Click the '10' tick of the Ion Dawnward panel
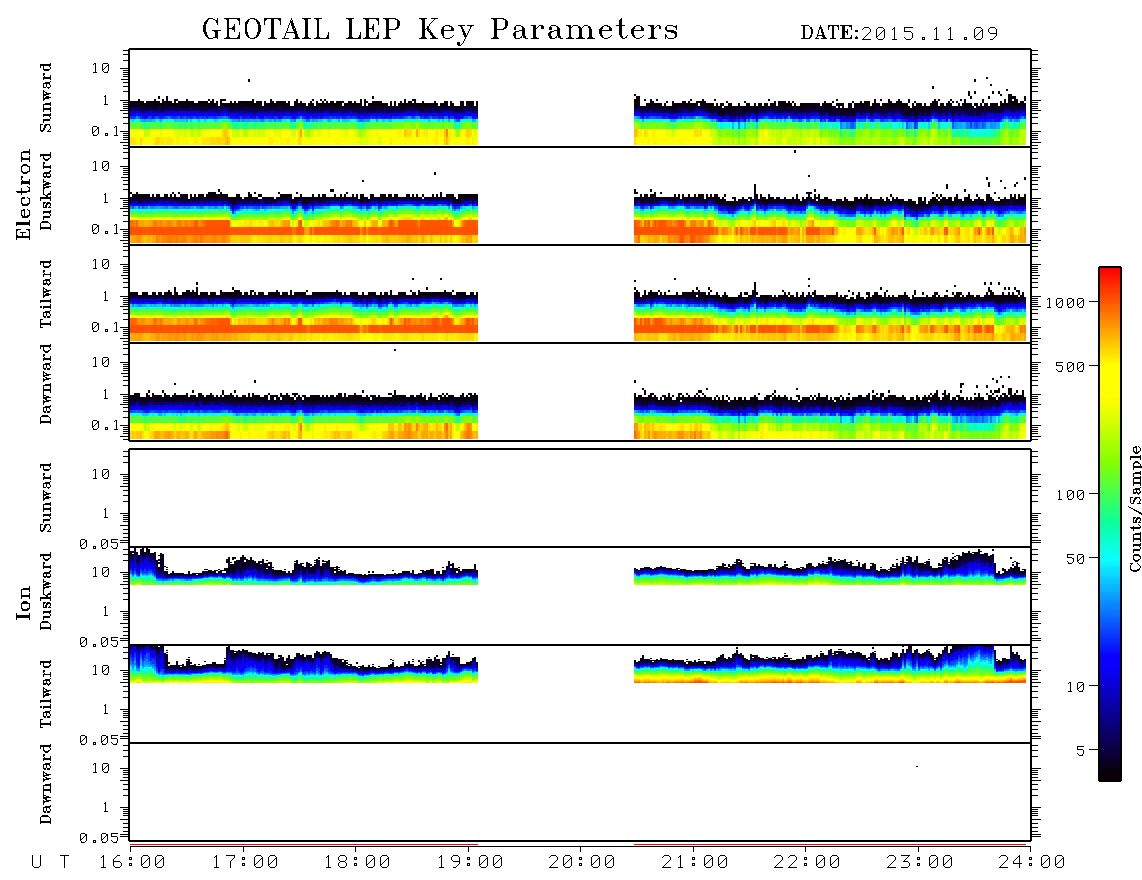This screenshot has height=880, width=1142. [101, 769]
